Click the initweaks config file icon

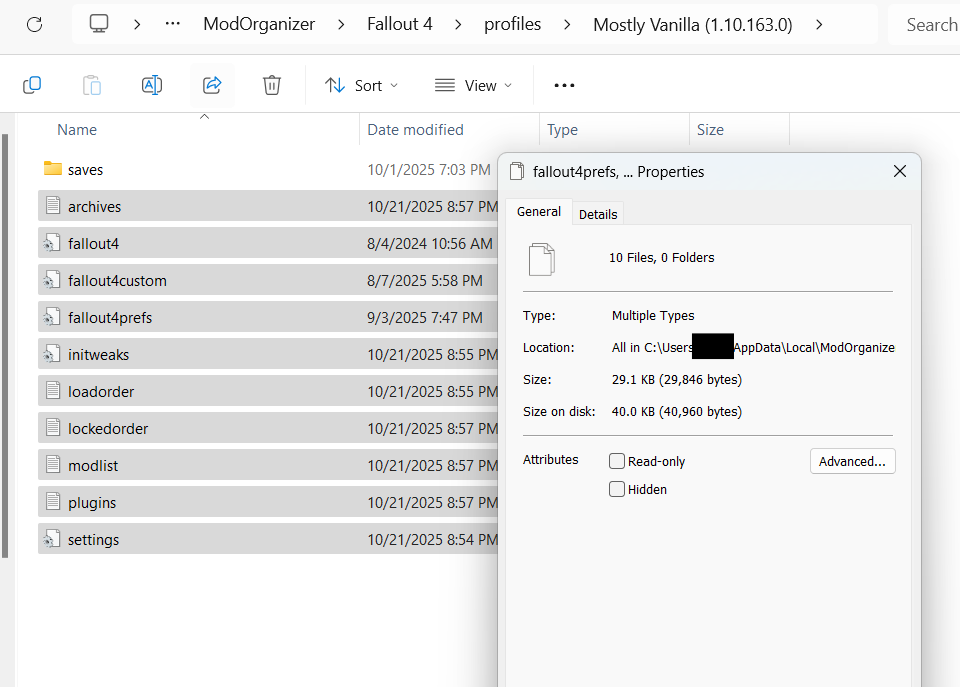(x=52, y=354)
